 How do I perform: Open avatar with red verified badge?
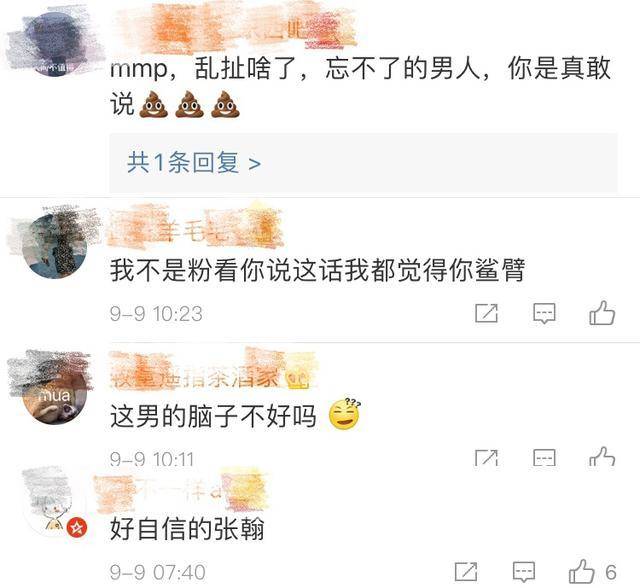(54, 504)
